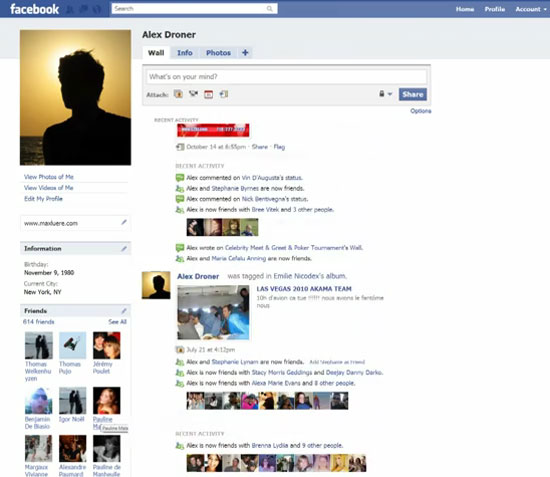
Task: Open the Options link below the composer
Action: pyautogui.click(x=421, y=111)
